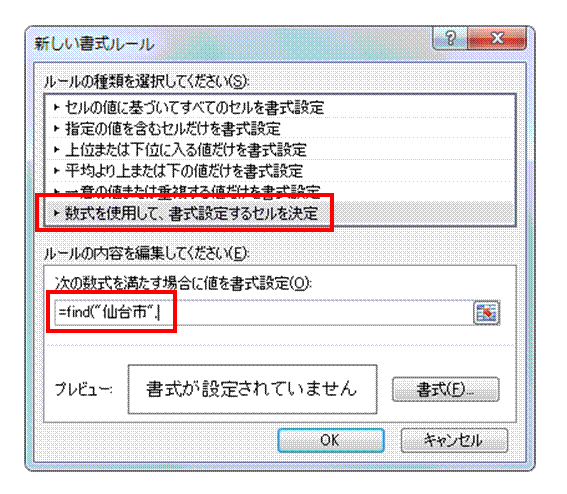Open help with the question mark icon
The height and width of the screenshot is (494, 567).
pyautogui.click(x=450, y=38)
